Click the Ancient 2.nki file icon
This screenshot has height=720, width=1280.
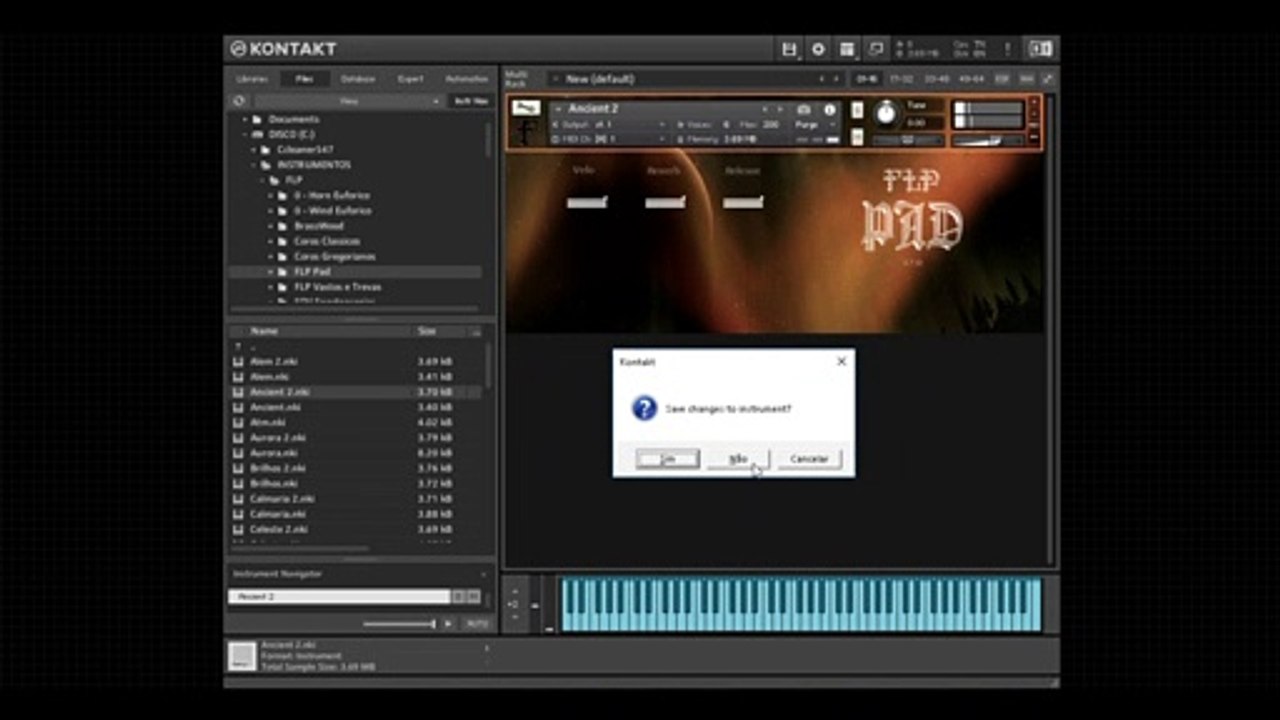tap(238, 392)
